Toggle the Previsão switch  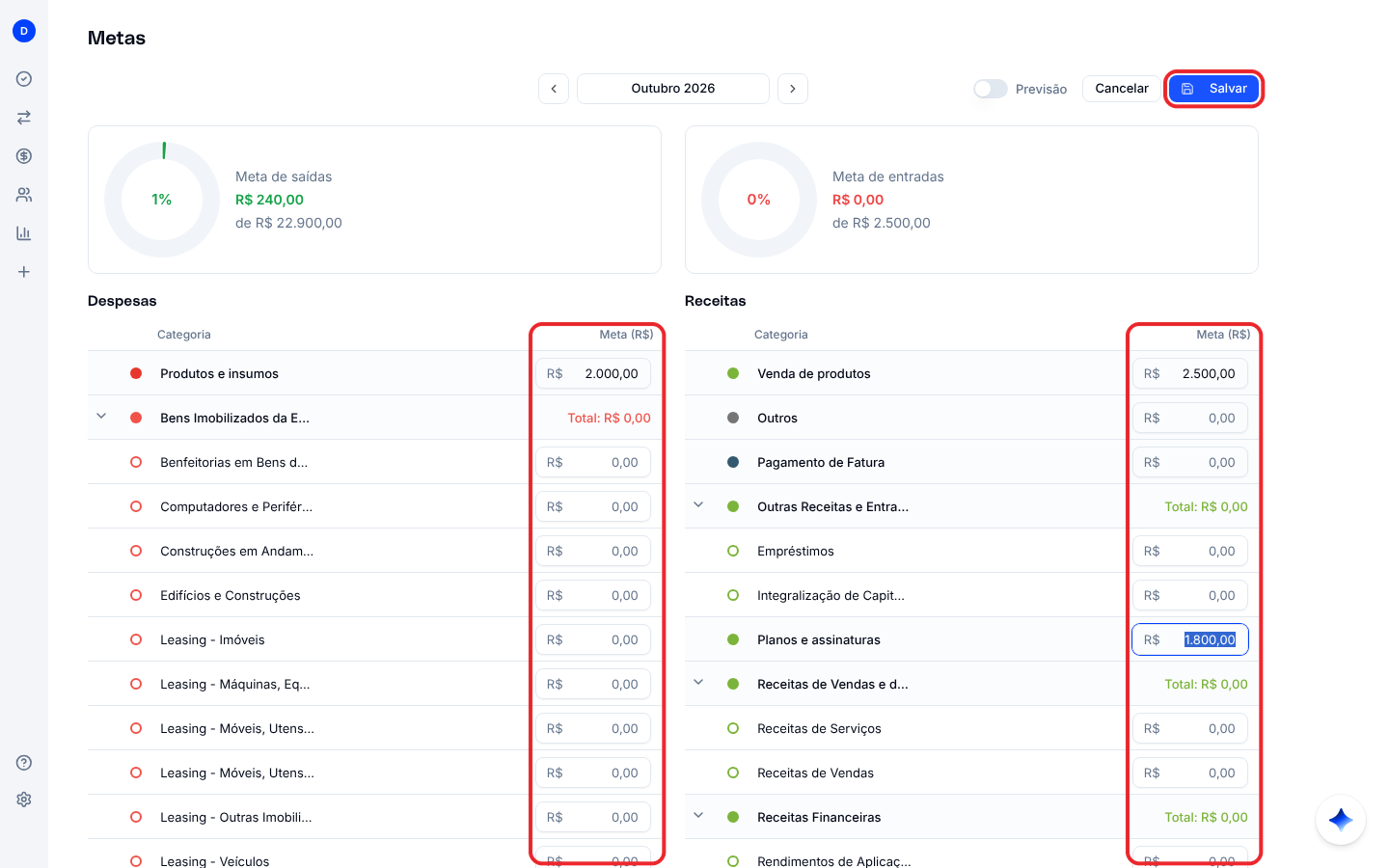(x=991, y=89)
